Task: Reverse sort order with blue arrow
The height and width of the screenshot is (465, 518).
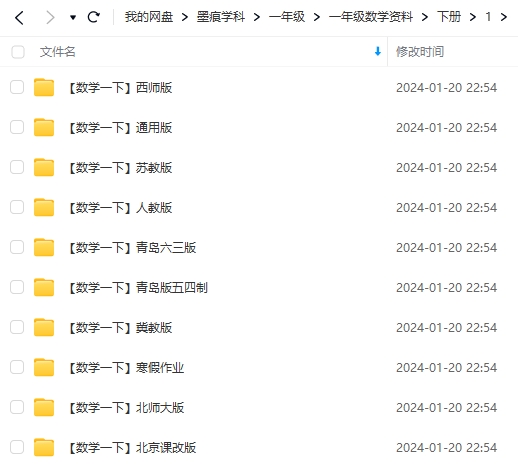Action: click(378, 51)
